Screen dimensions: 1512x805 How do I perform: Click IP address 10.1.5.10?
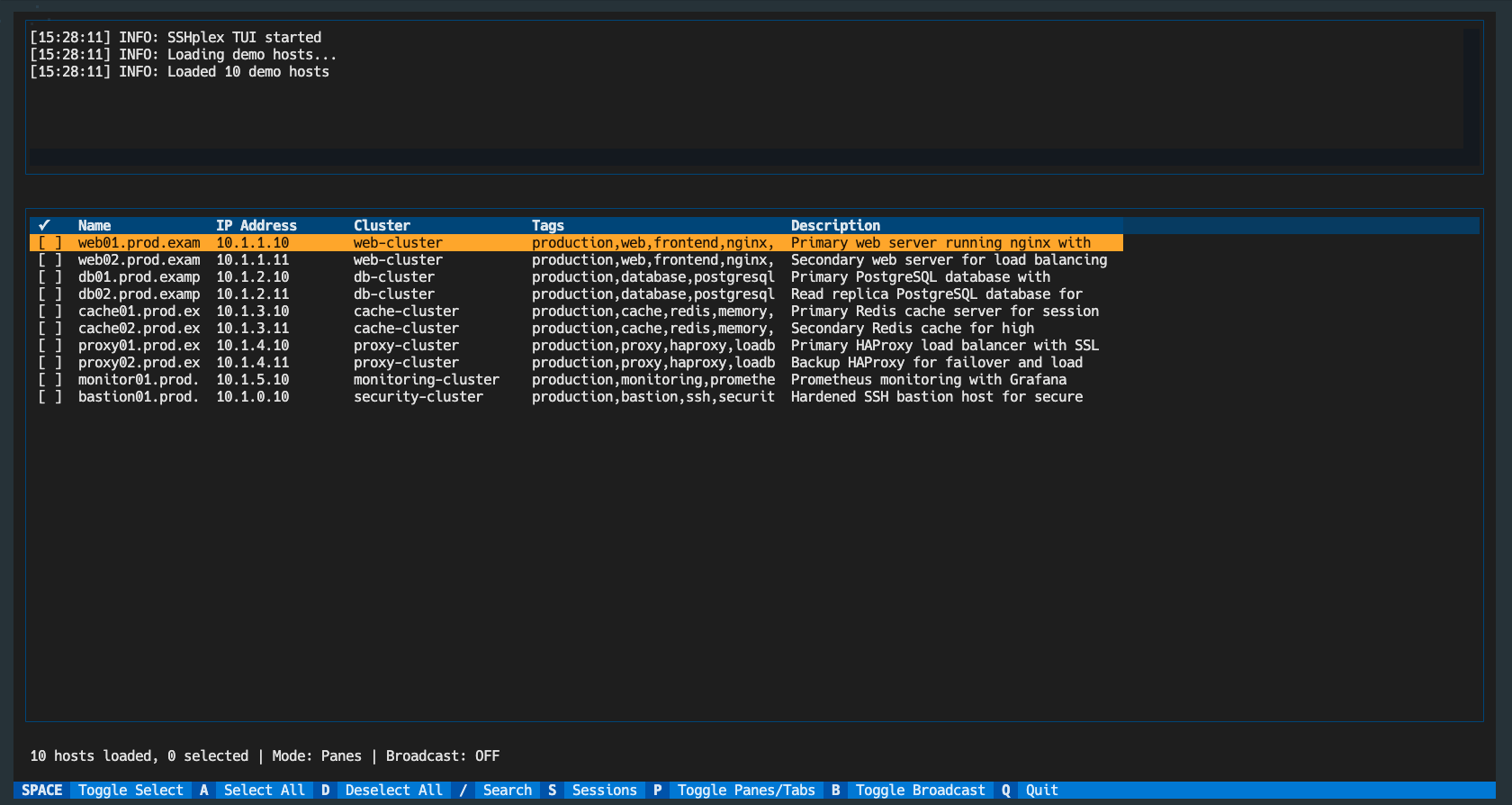coord(253,380)
